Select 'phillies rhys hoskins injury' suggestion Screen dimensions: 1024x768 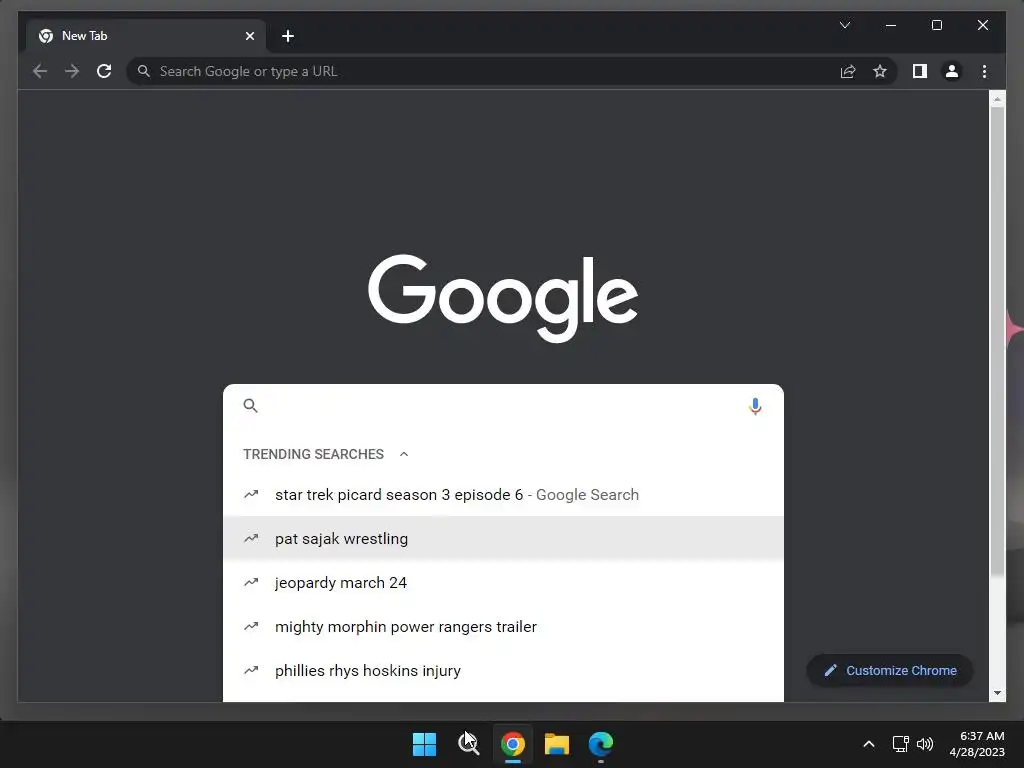click(503, 670)
